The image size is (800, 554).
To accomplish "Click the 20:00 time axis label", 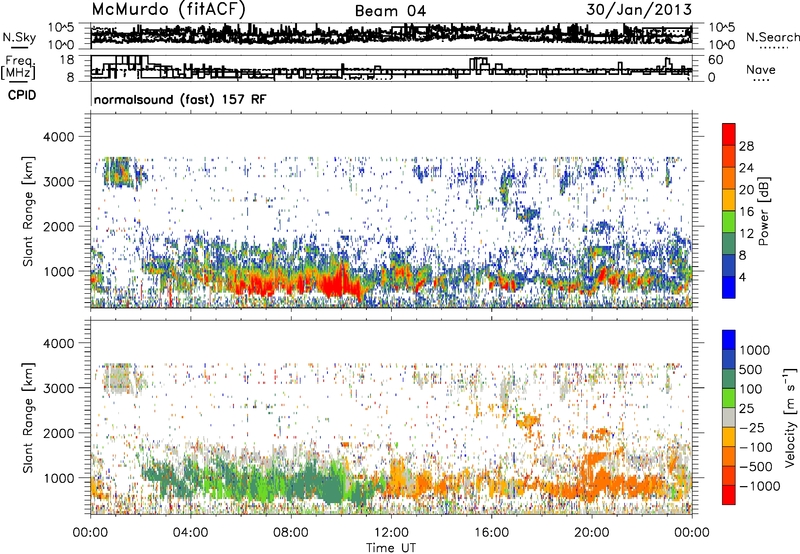I will pos(592,533).
